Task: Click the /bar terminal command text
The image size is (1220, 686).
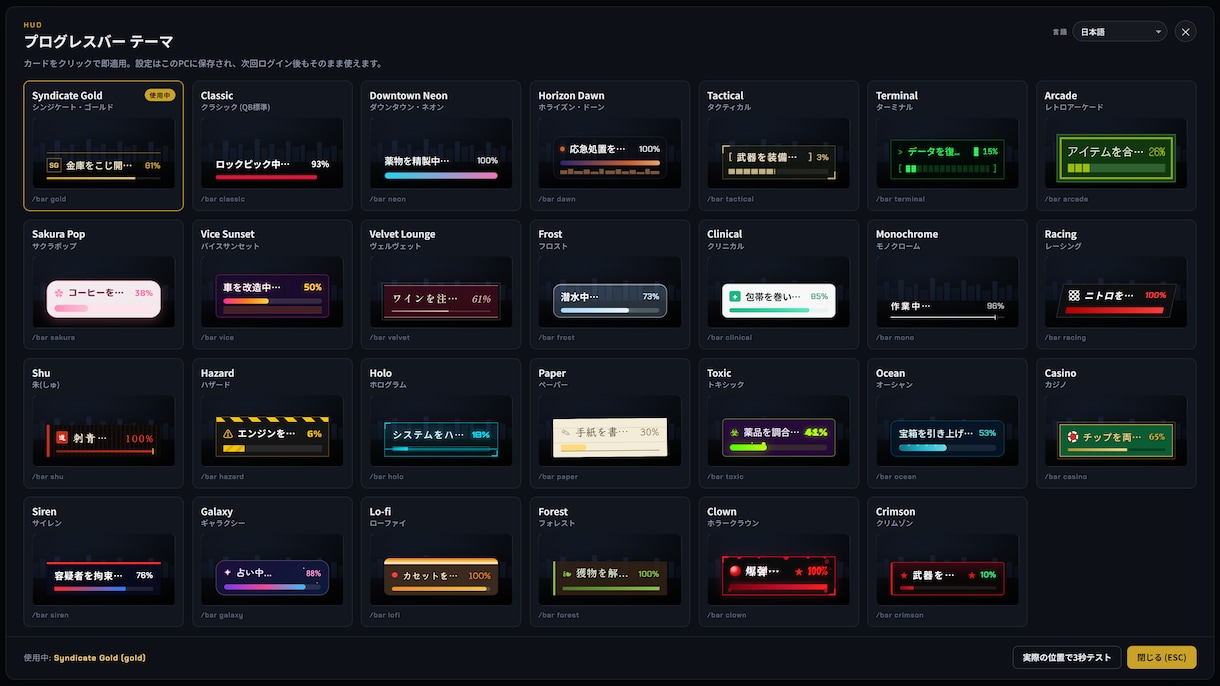Action: tap(900, 199)
